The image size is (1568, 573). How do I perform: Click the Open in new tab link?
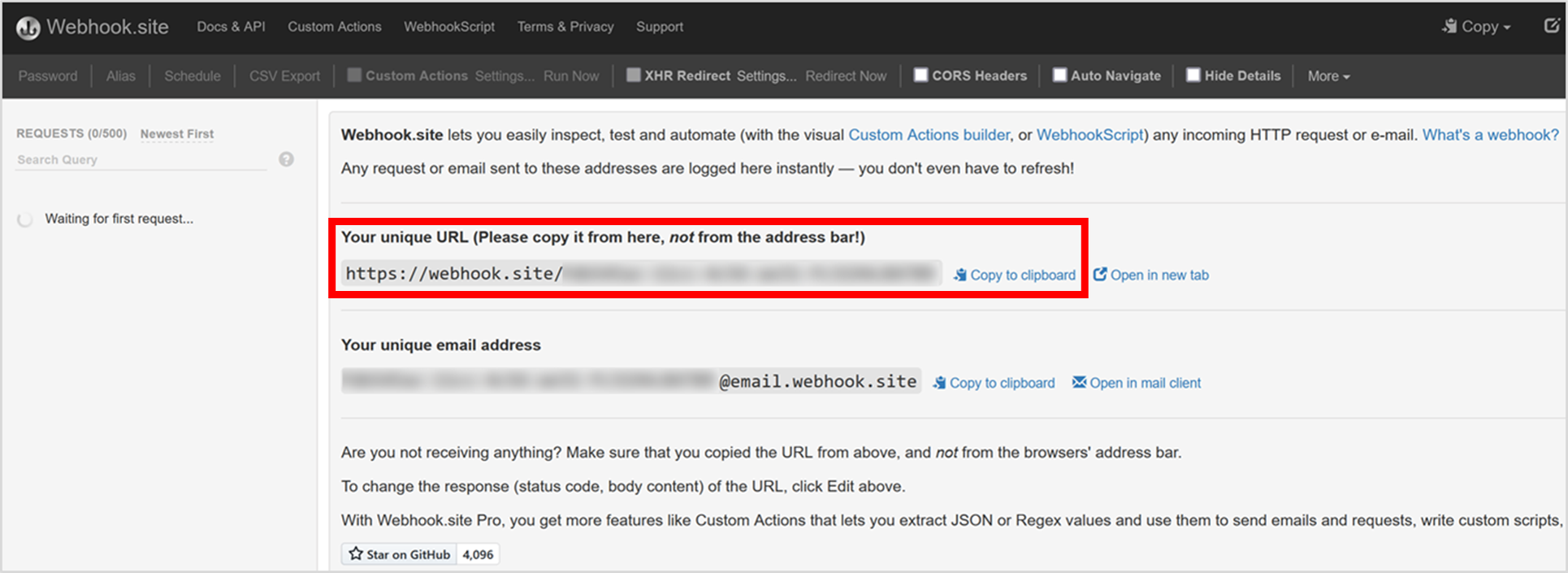(1151, 275)
